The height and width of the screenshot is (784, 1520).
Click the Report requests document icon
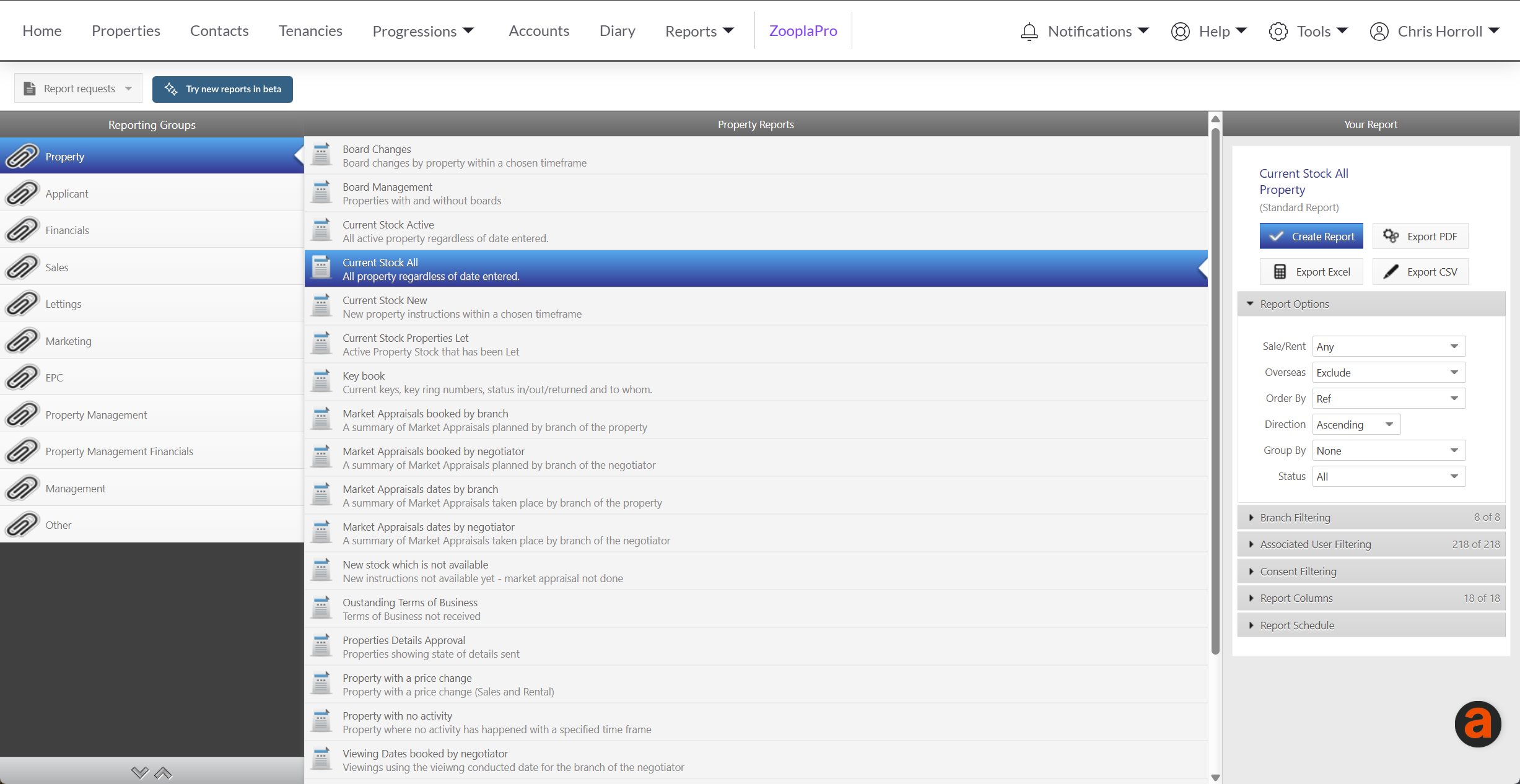pyautogui.click(x=29, y=89)
